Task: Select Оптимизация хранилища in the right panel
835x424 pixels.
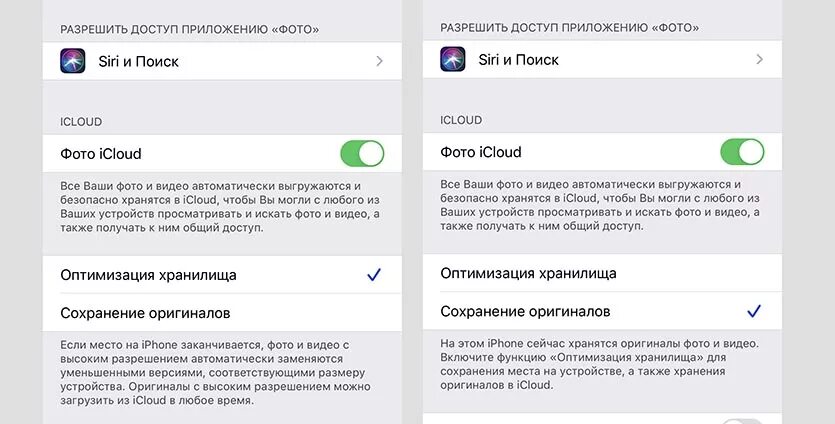Action: 602,273
